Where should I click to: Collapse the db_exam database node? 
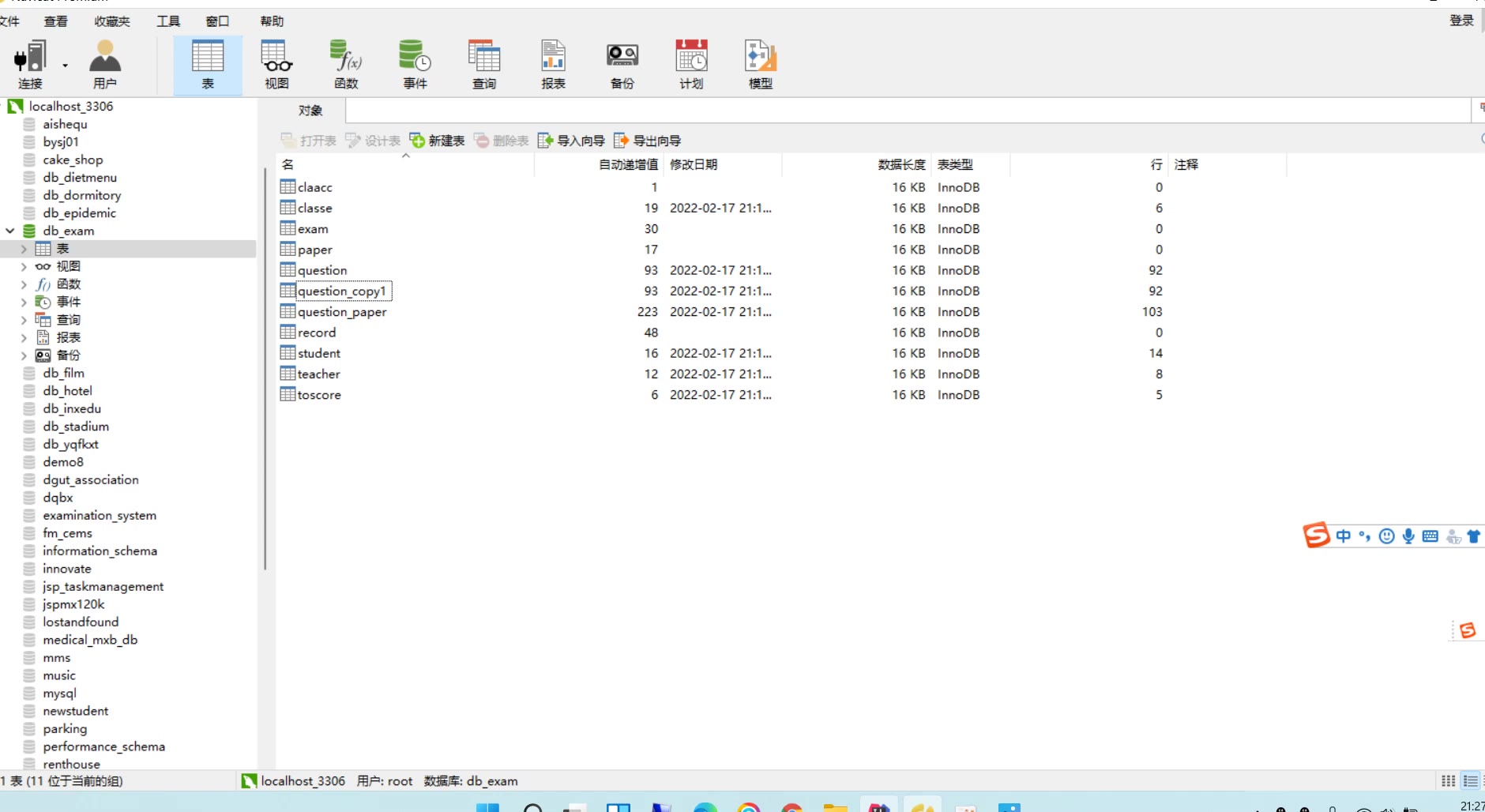pos(10,231)
